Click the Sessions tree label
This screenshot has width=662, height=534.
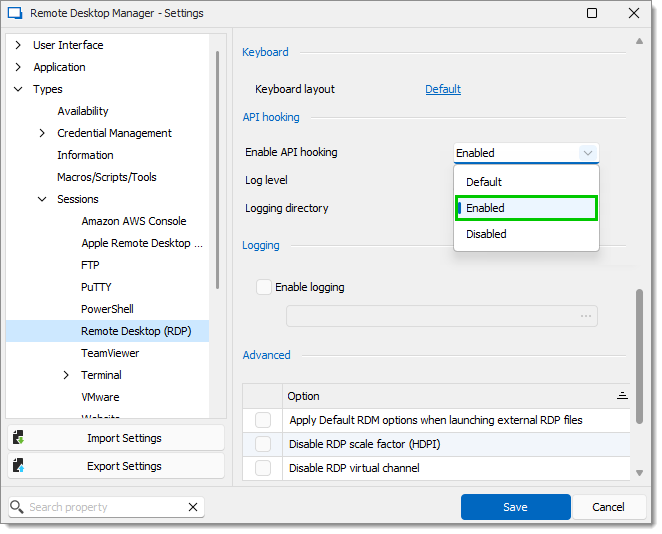point(78,199)
